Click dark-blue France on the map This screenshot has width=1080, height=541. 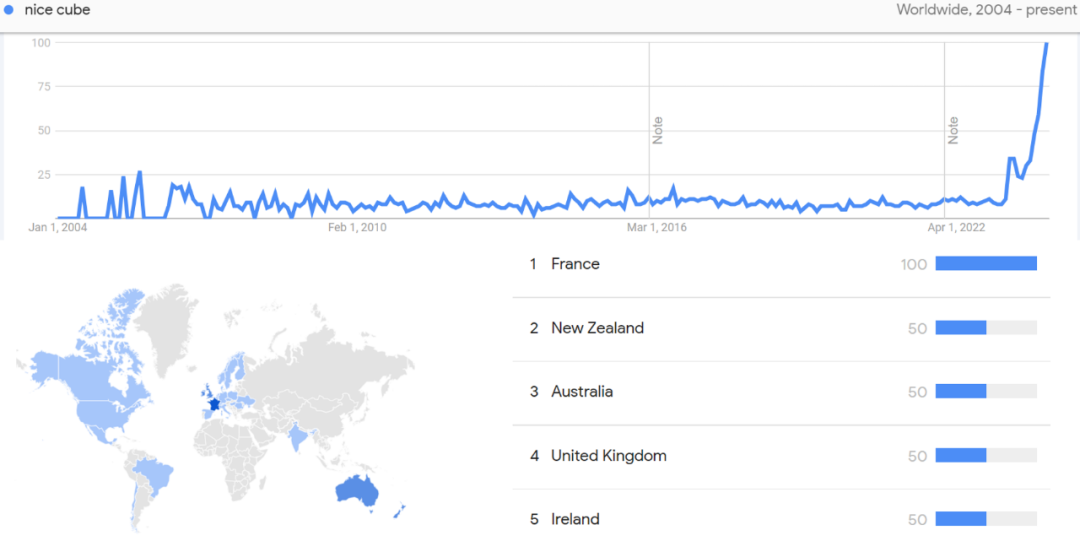214,405
